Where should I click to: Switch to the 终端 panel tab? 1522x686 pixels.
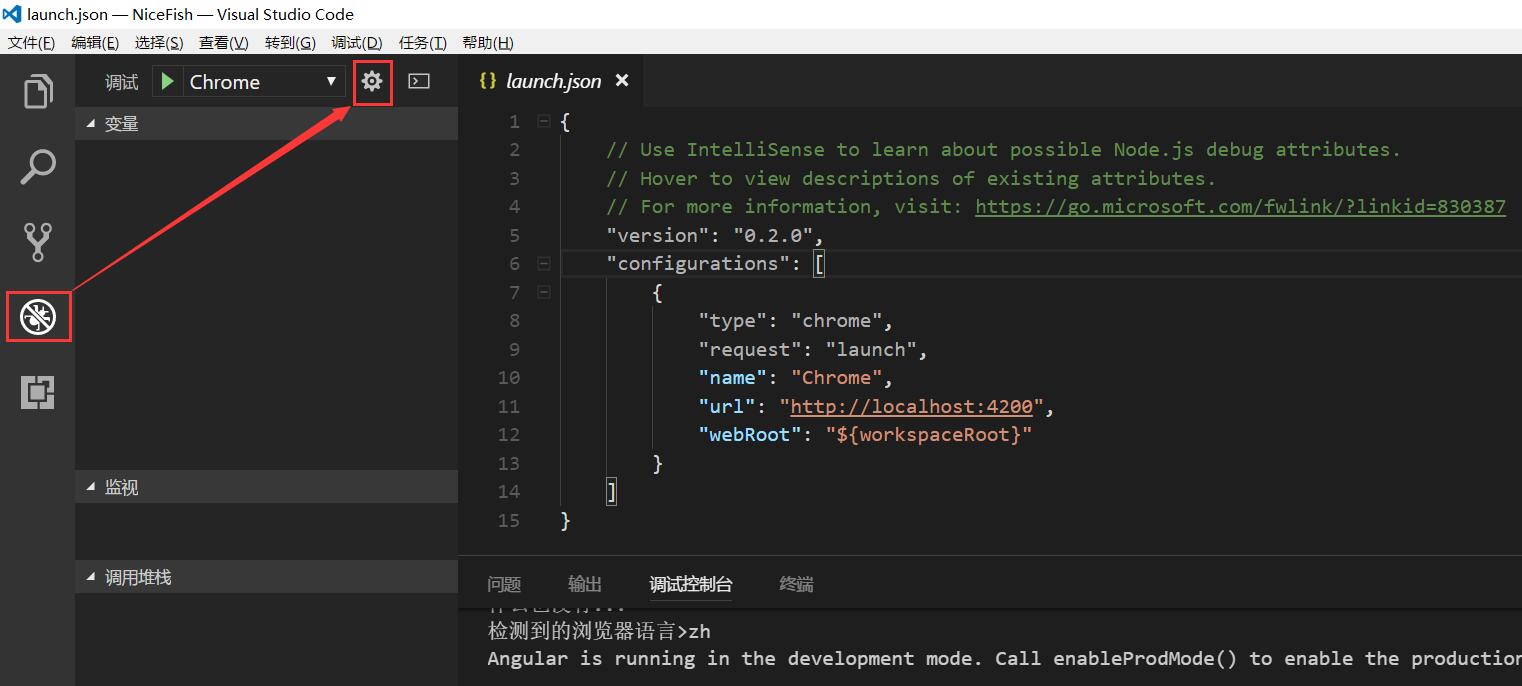pyautogui.click(x=796, y=585)
